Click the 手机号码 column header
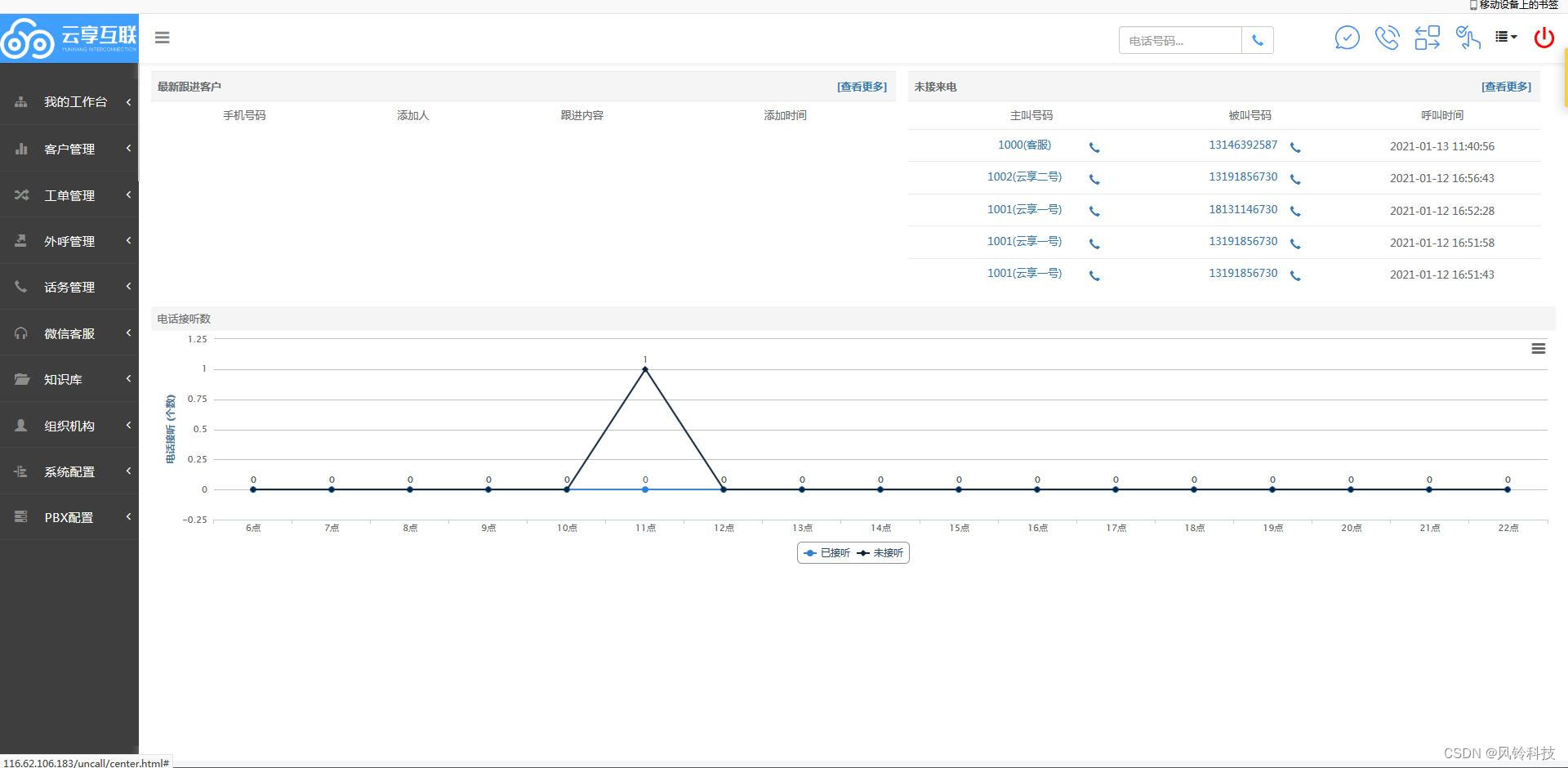The width and height of the screenshot is (1568, 768). 244,116
